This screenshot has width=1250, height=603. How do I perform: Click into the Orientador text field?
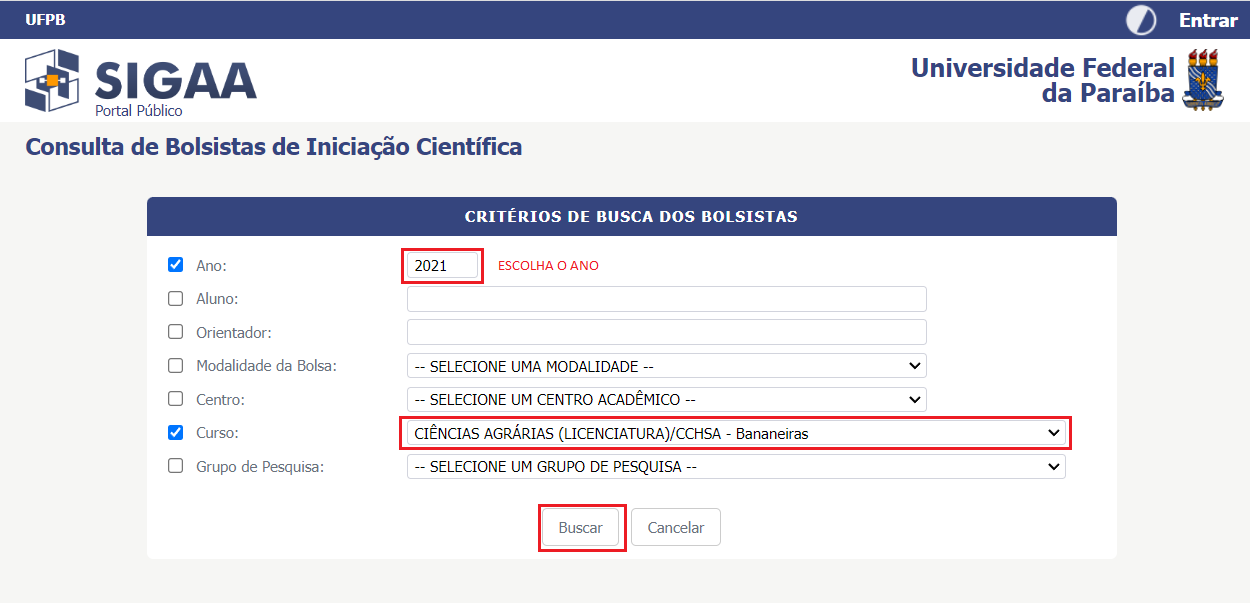(666, 332)
